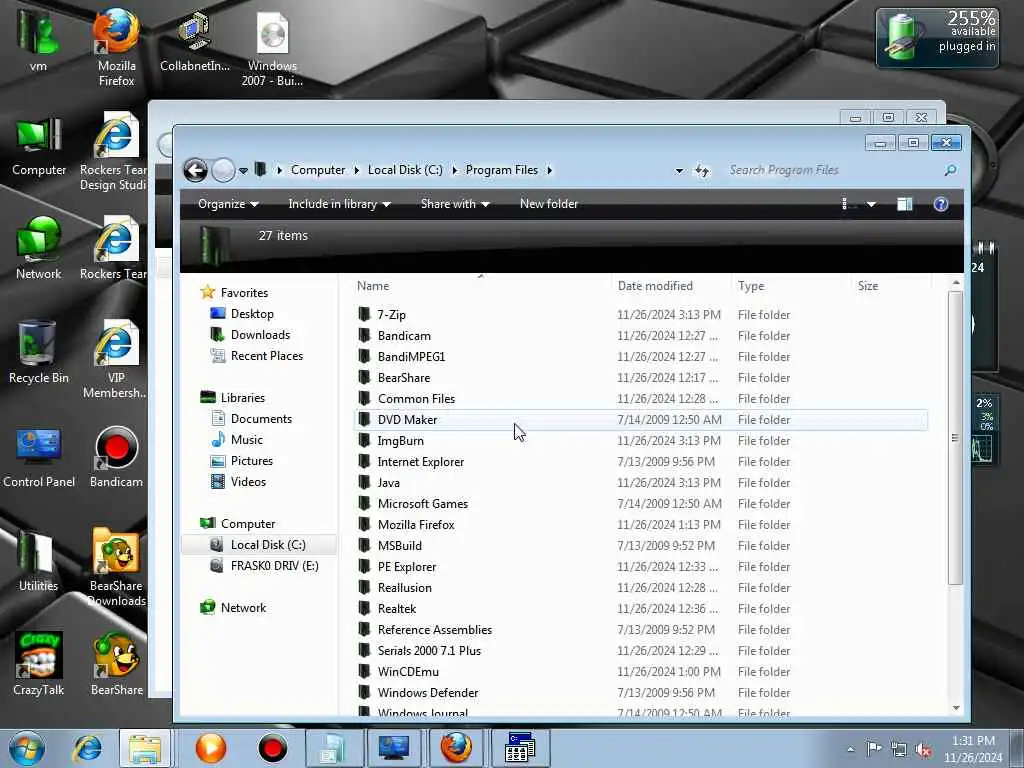Show hidden tray icons arrow
Screen dimensions: 1024x768
(850, 749)
